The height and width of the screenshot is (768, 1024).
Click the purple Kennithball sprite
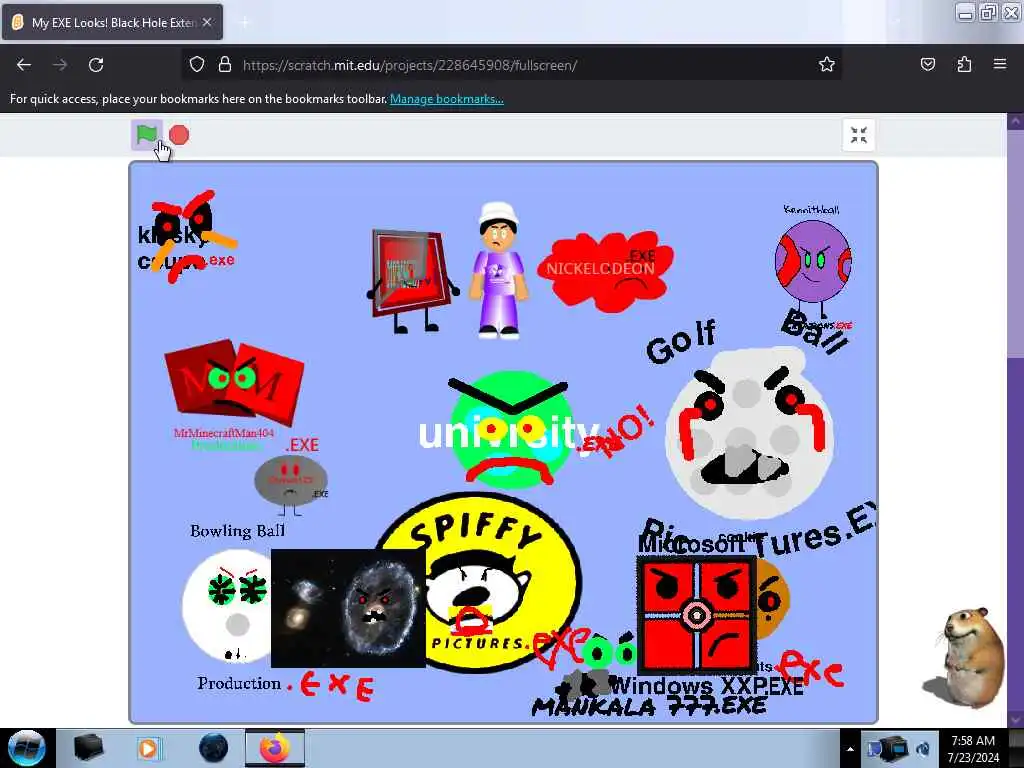click(813, 263)
